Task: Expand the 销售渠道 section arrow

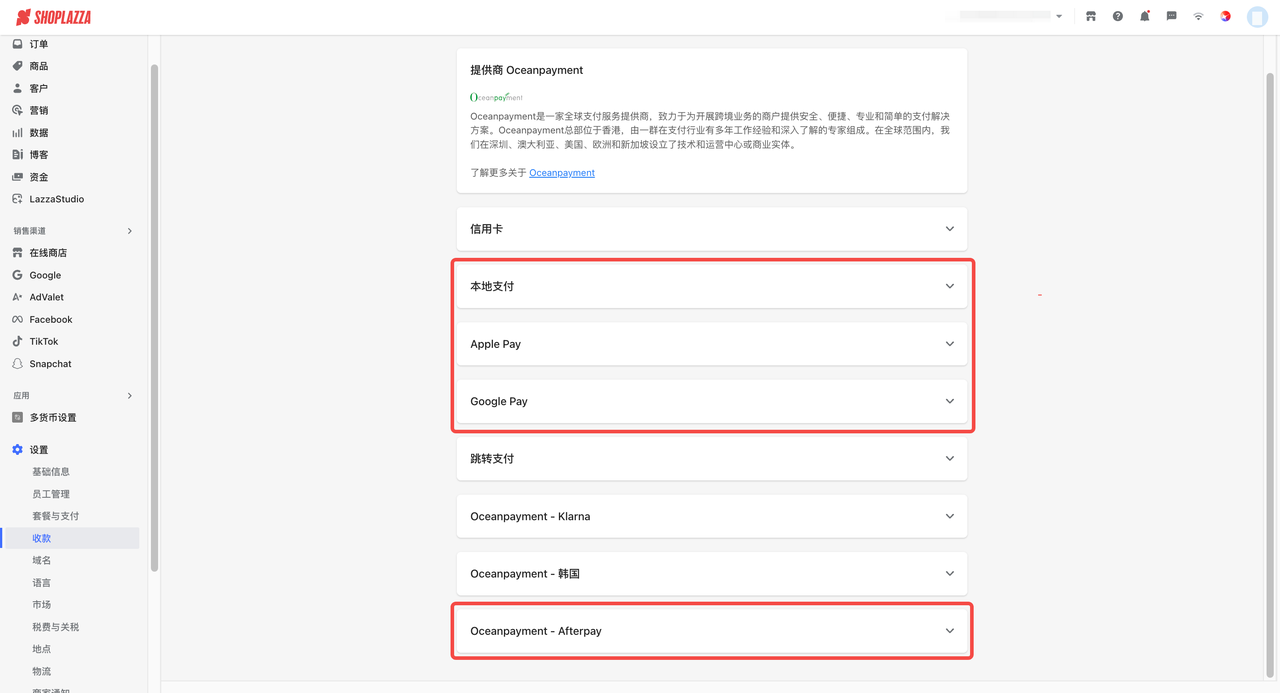Action: [x=130, y=231]
